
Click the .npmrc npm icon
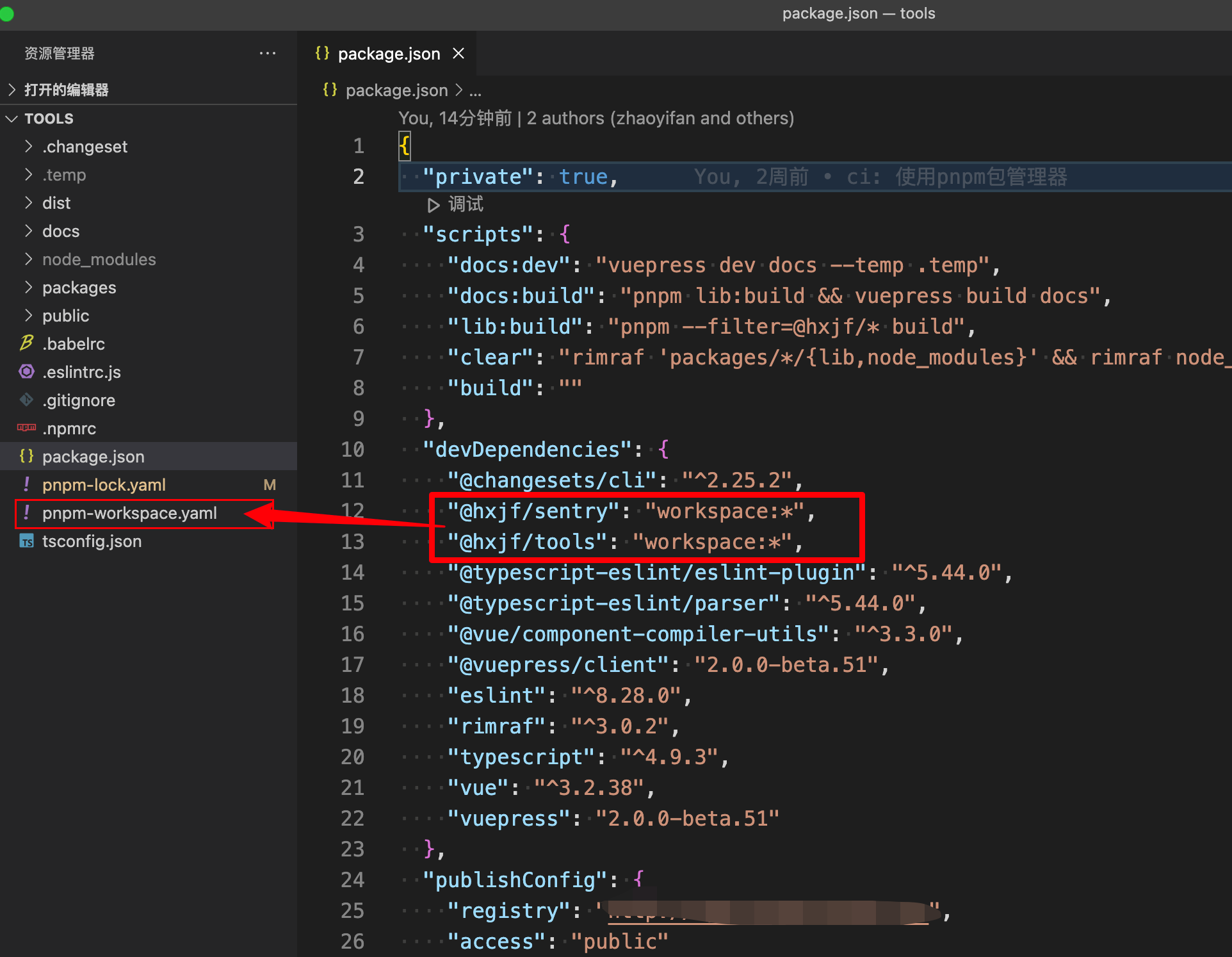click(x=26, y=428)
